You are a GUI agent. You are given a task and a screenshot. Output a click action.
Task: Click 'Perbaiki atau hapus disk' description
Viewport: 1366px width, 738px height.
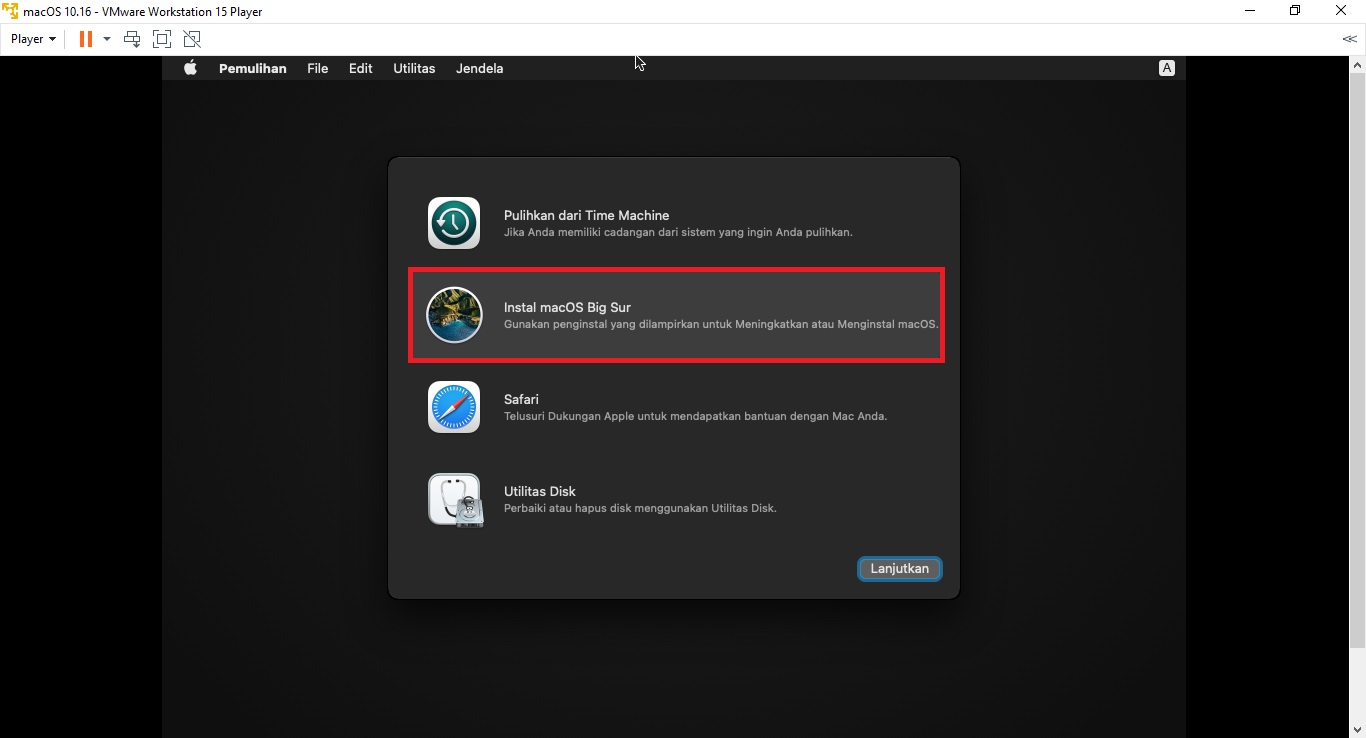[x=640, y=508]
